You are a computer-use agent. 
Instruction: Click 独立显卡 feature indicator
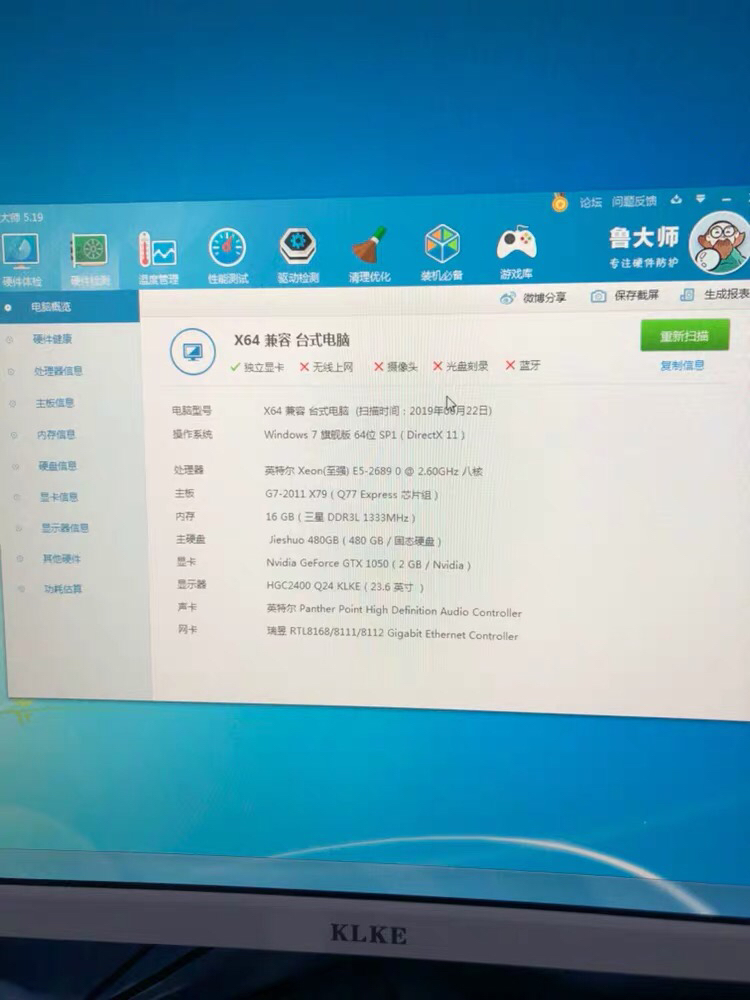point(258,367)
